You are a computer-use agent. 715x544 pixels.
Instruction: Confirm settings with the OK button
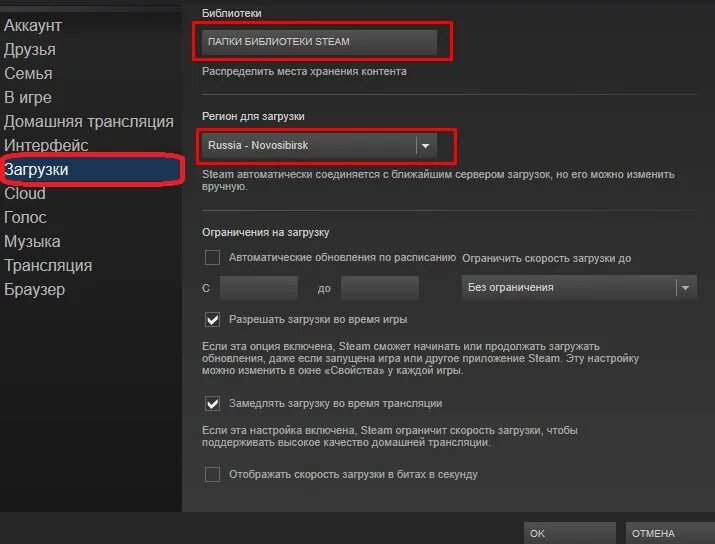[570, 533]
